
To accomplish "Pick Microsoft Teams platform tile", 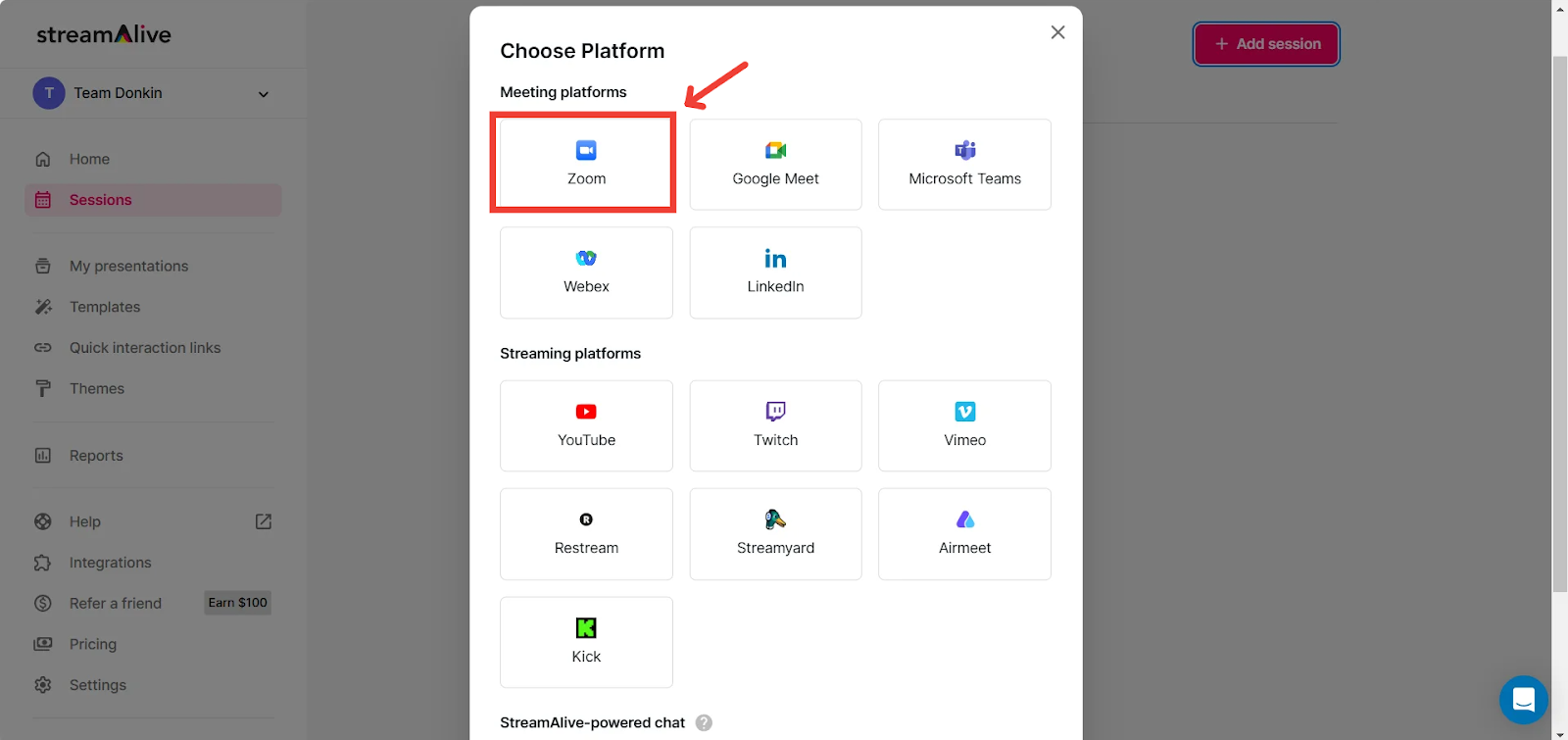I will [x=964, y=164].
